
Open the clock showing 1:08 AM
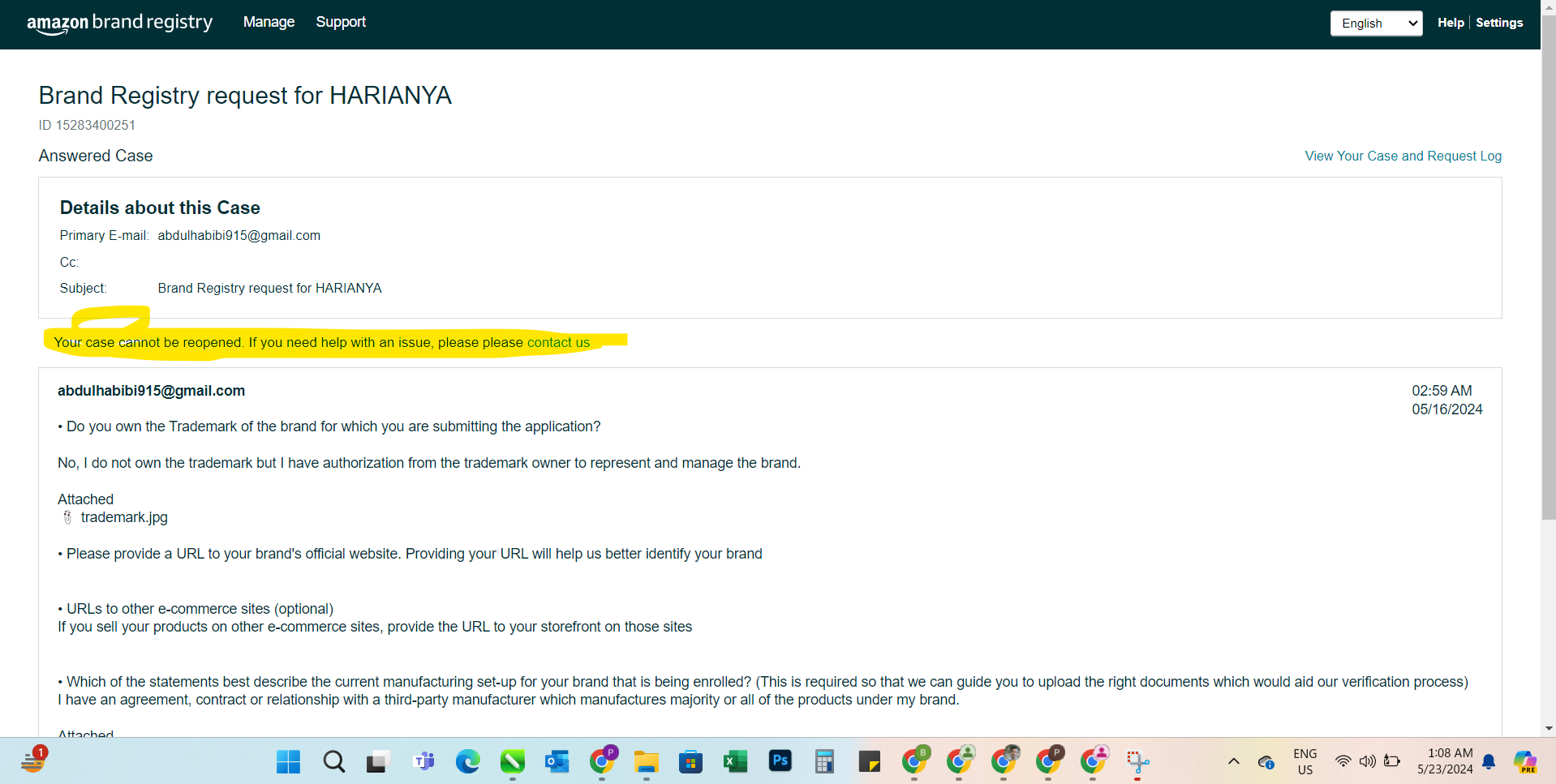coord(1445,761)
